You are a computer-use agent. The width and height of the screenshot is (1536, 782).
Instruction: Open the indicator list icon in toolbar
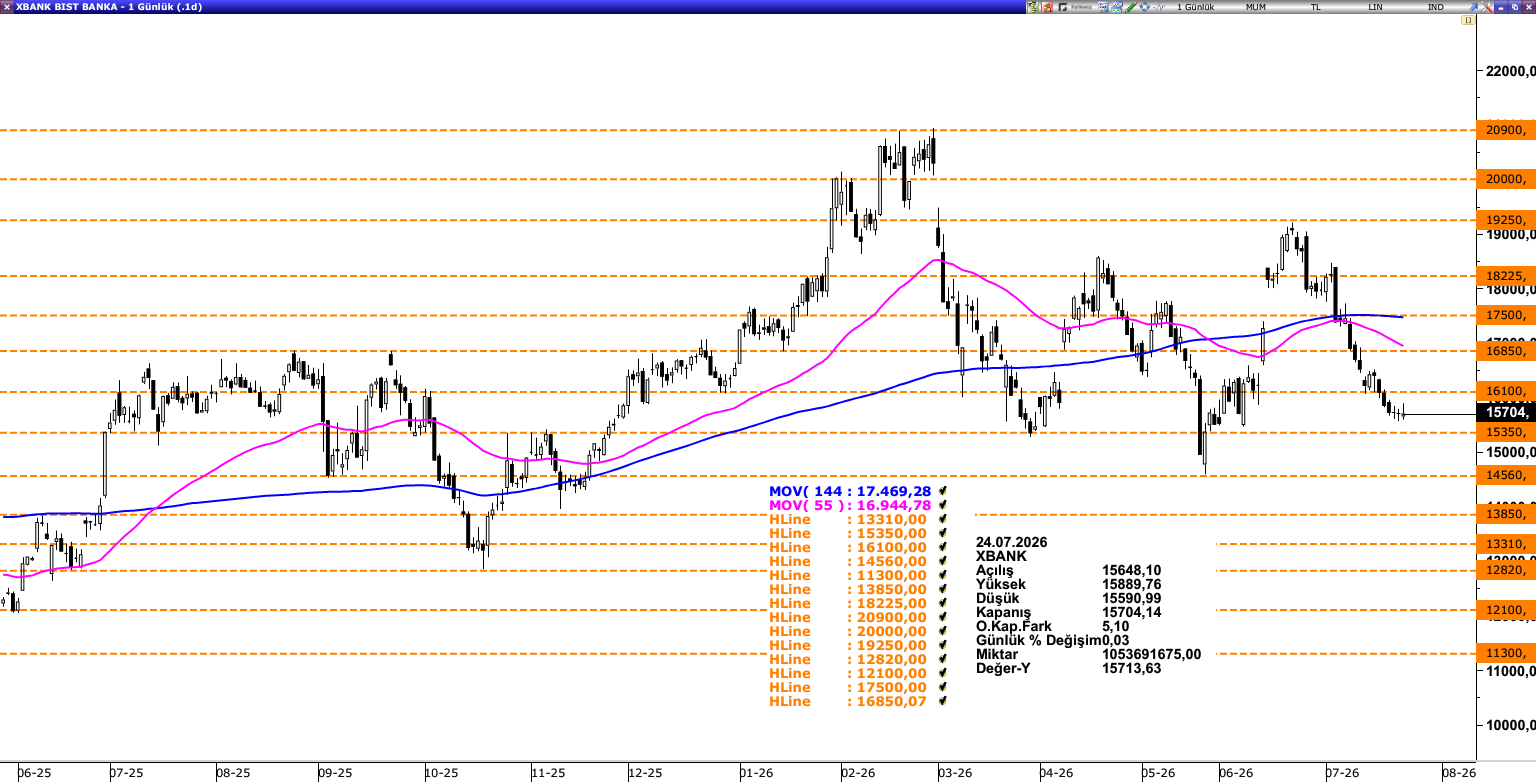[x=1103, y=7]
